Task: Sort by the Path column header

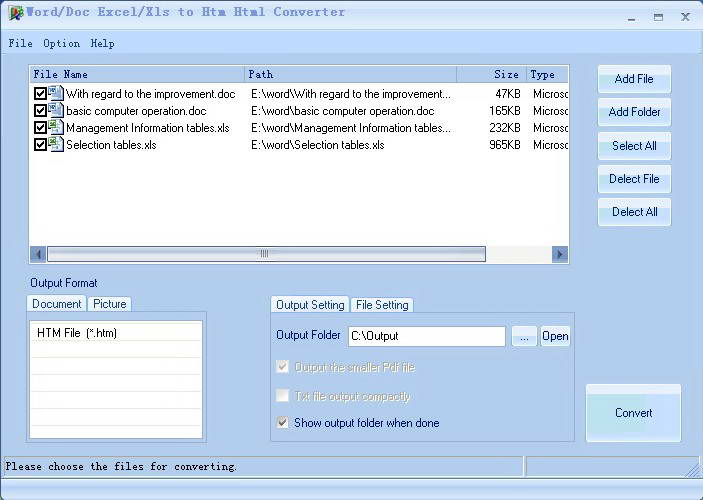Action: [351, 74]
